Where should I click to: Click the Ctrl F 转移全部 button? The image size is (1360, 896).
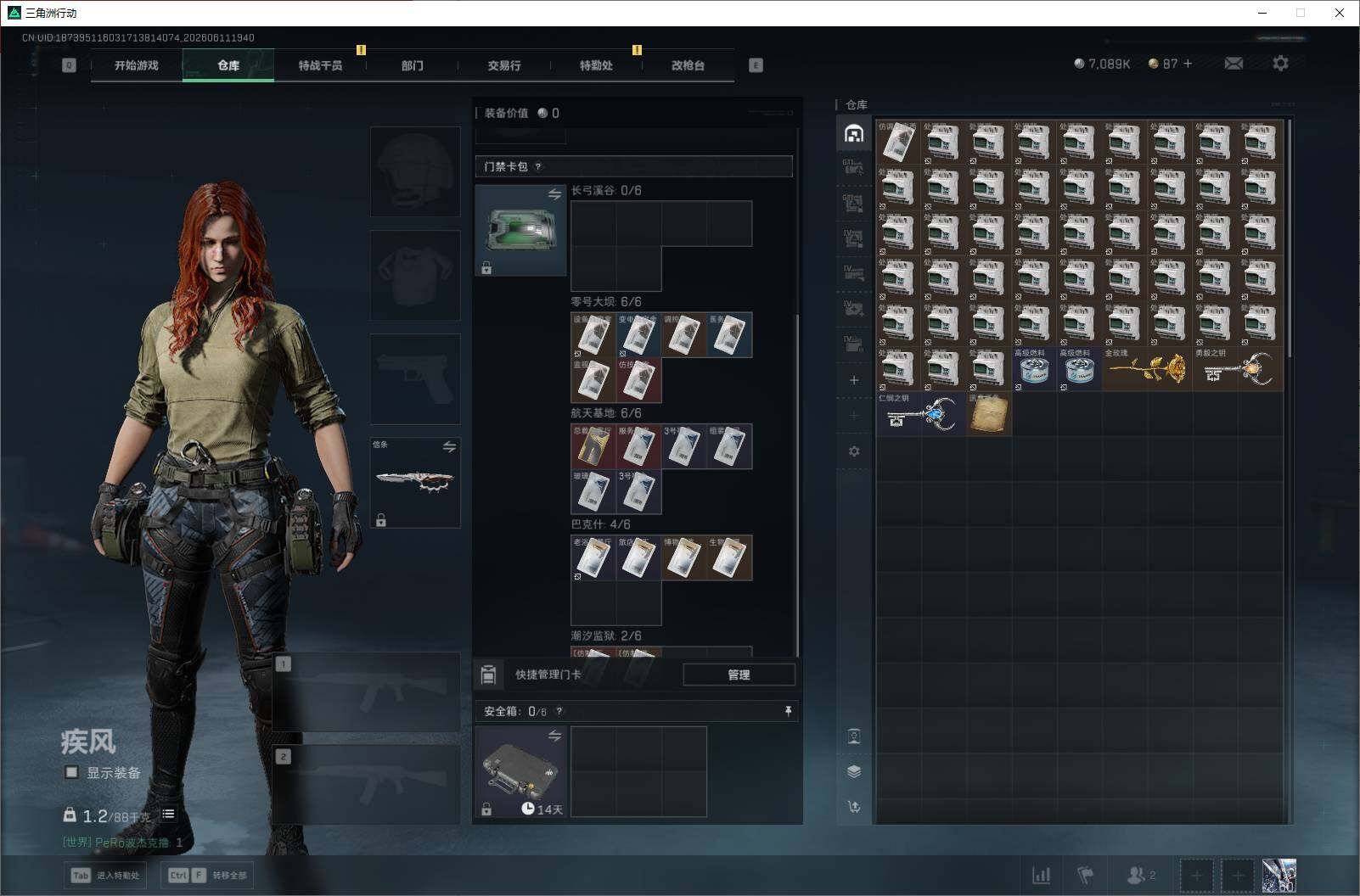tap(209, 875)
